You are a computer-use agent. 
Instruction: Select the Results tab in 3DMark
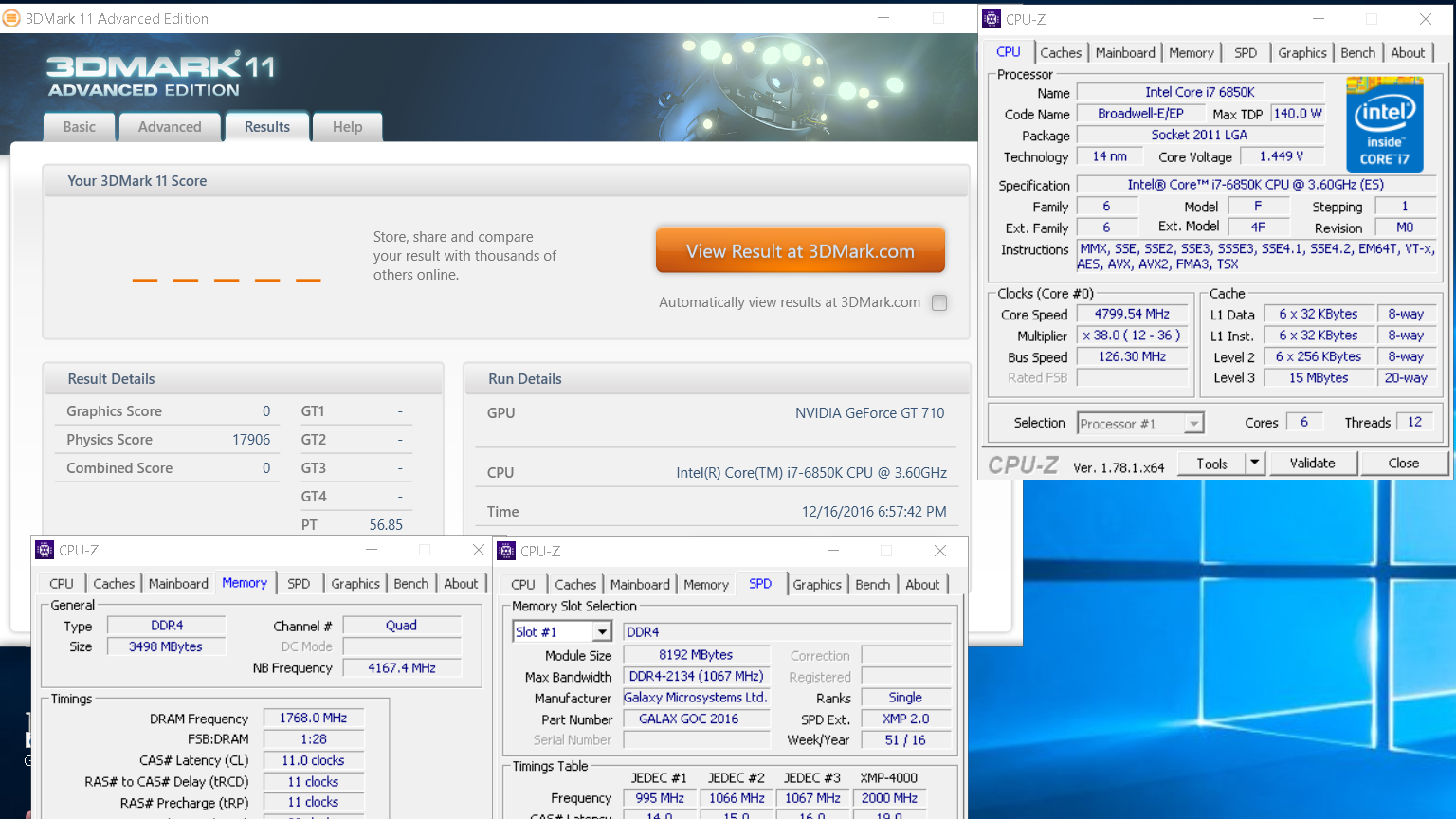267,127
